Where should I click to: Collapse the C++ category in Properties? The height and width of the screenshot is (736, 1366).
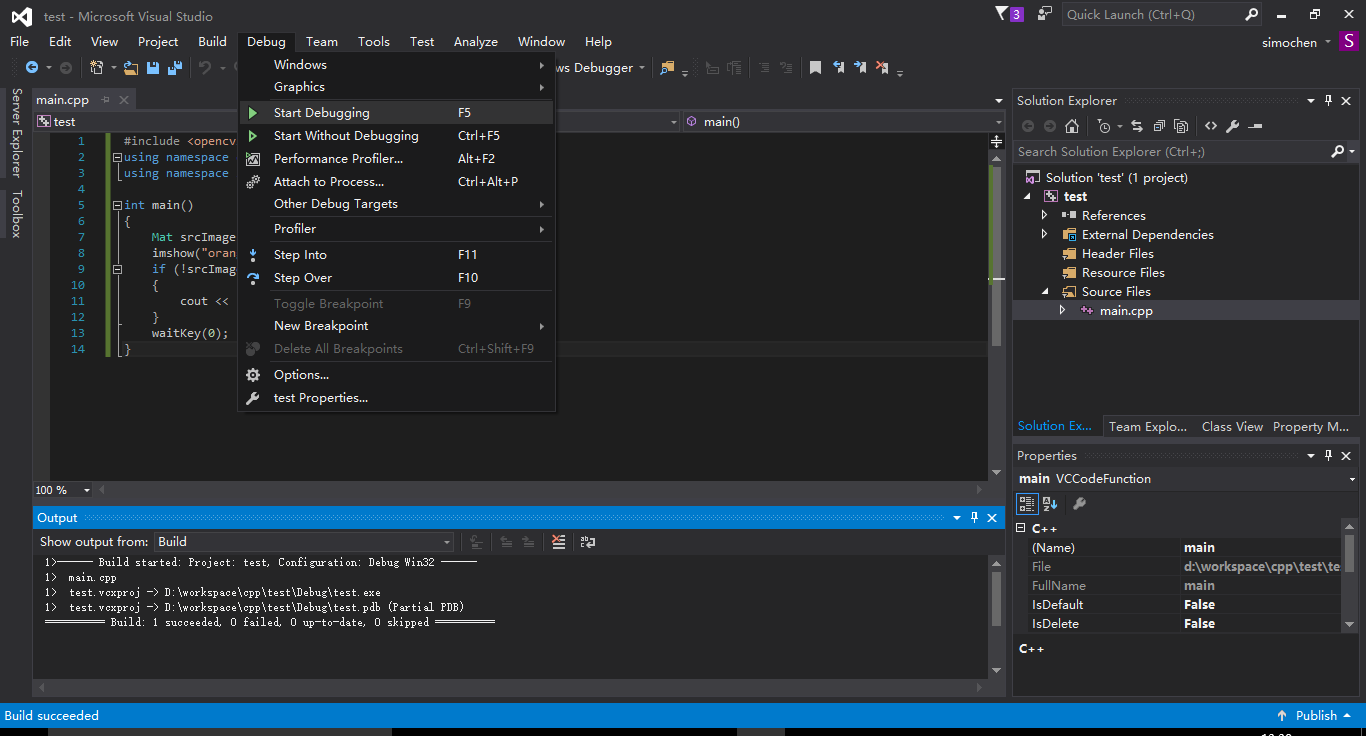1021,529
